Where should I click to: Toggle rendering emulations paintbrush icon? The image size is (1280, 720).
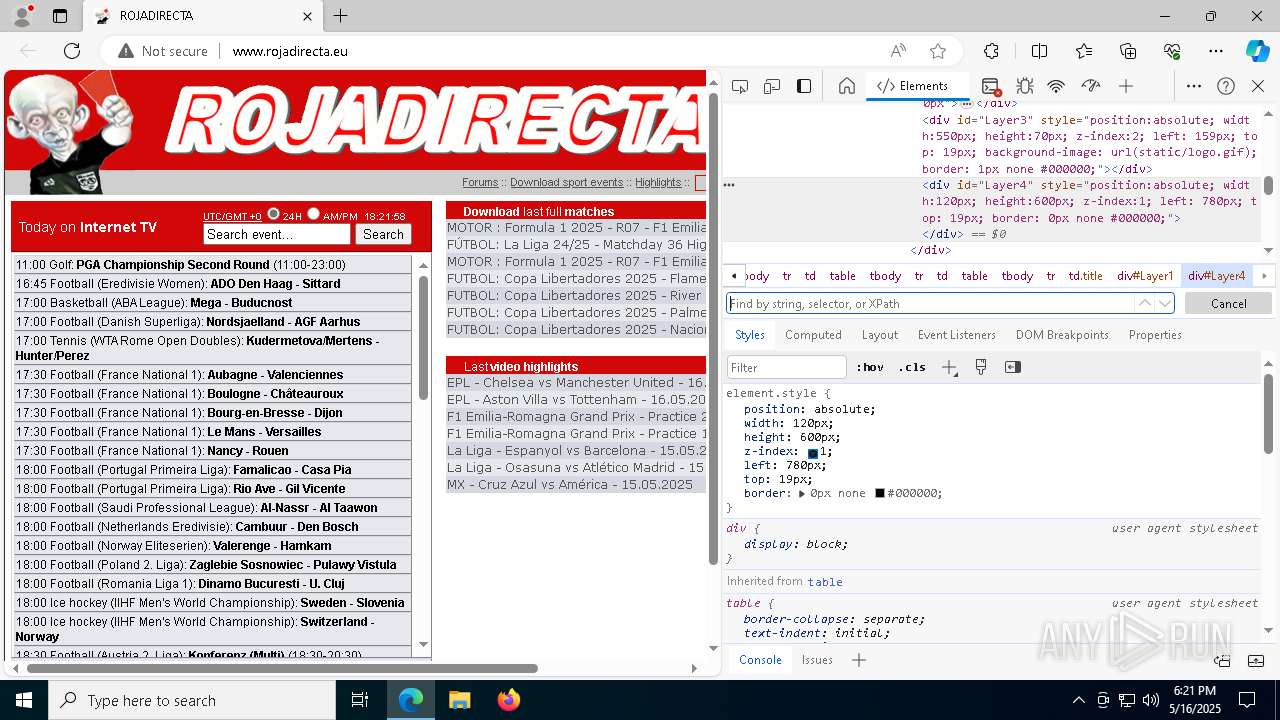[981, 367]
